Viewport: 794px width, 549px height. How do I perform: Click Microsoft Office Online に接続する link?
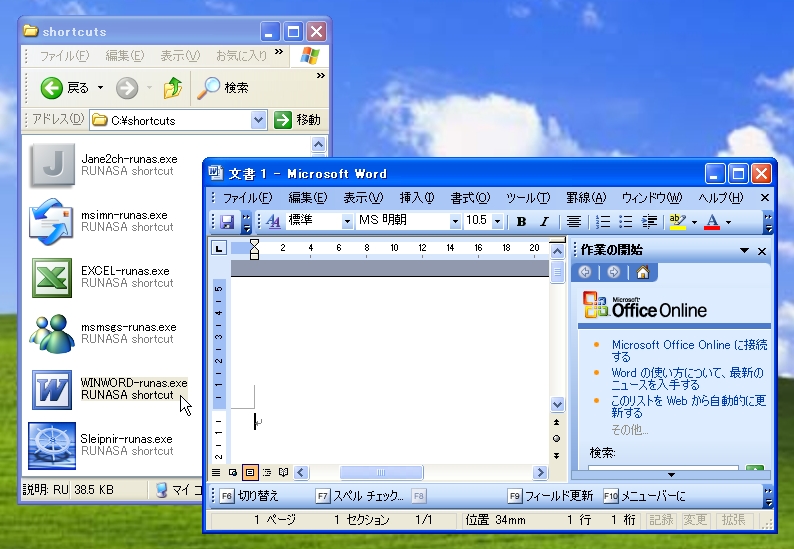click(x=689, y=350)
